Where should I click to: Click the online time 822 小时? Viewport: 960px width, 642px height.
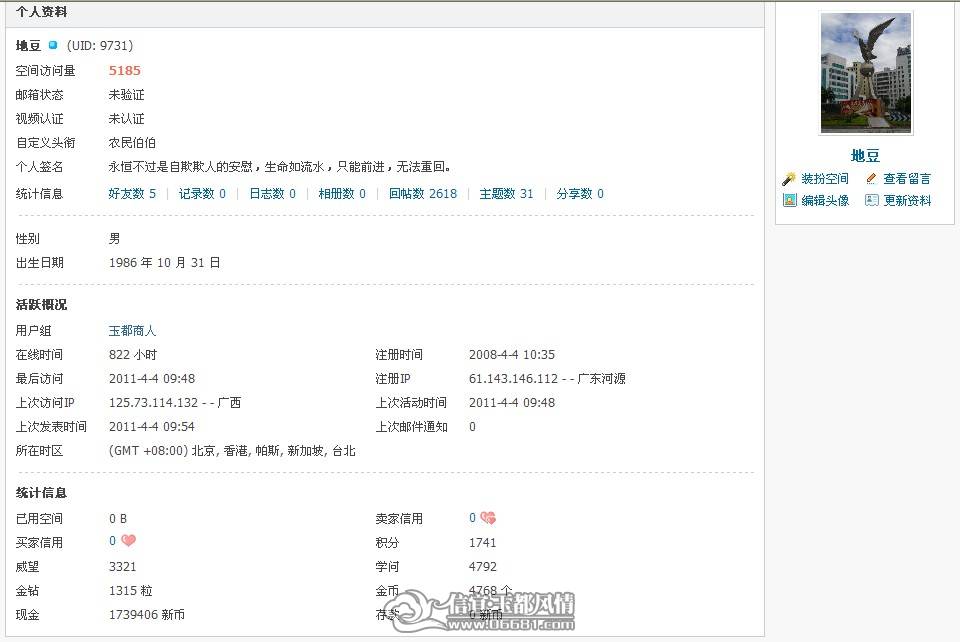[x=133, y=354]
